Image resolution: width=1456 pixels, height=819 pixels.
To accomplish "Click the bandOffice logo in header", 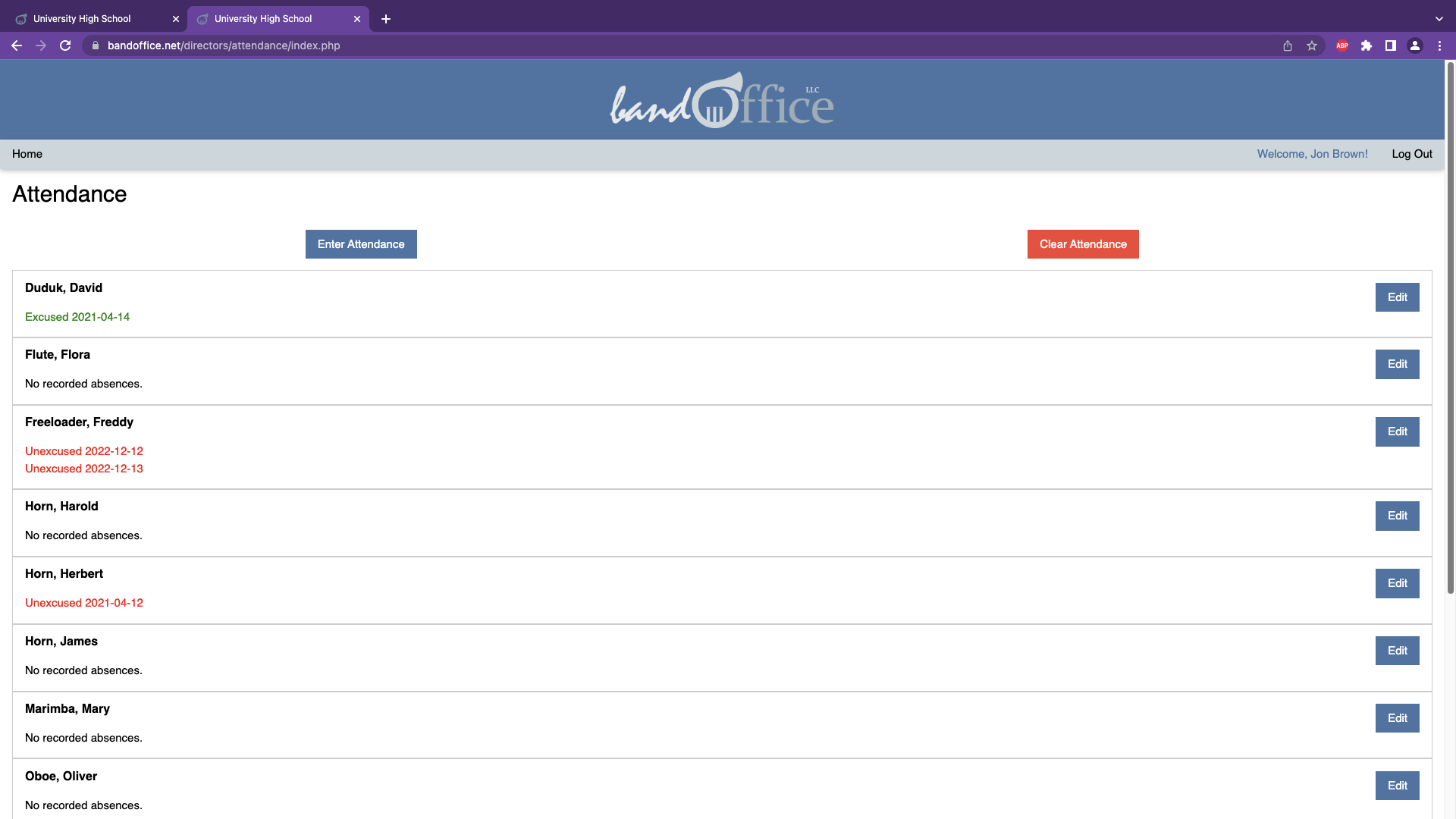I will (x=722, y=101).
